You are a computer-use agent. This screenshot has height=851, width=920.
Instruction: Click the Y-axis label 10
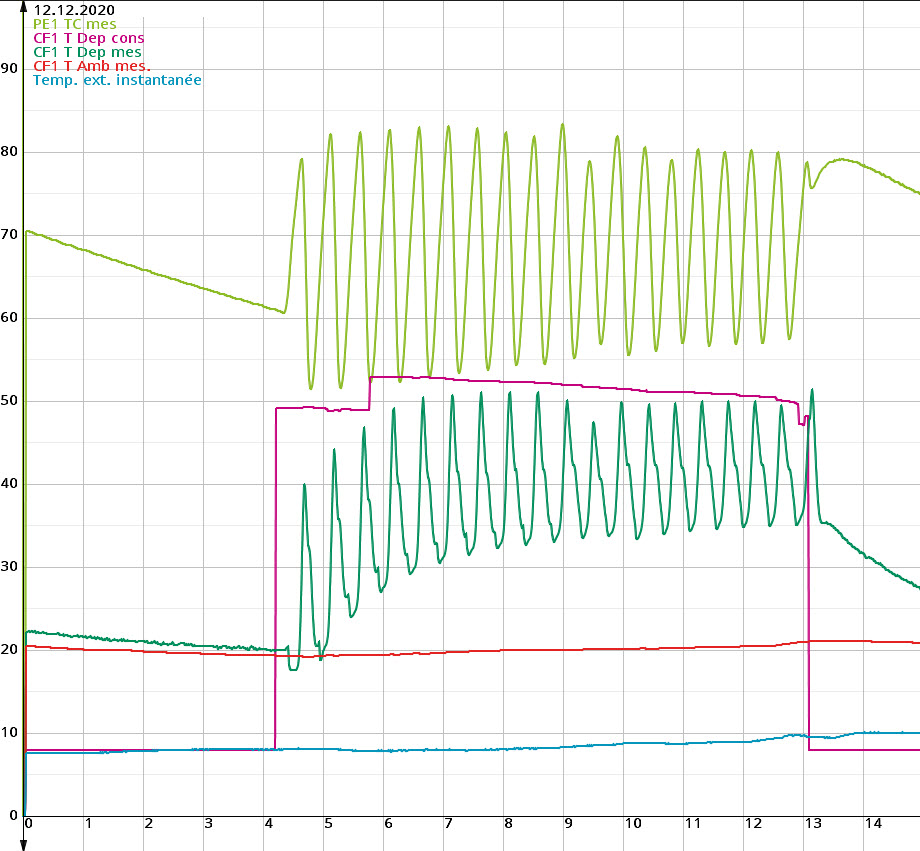[9, 733]
